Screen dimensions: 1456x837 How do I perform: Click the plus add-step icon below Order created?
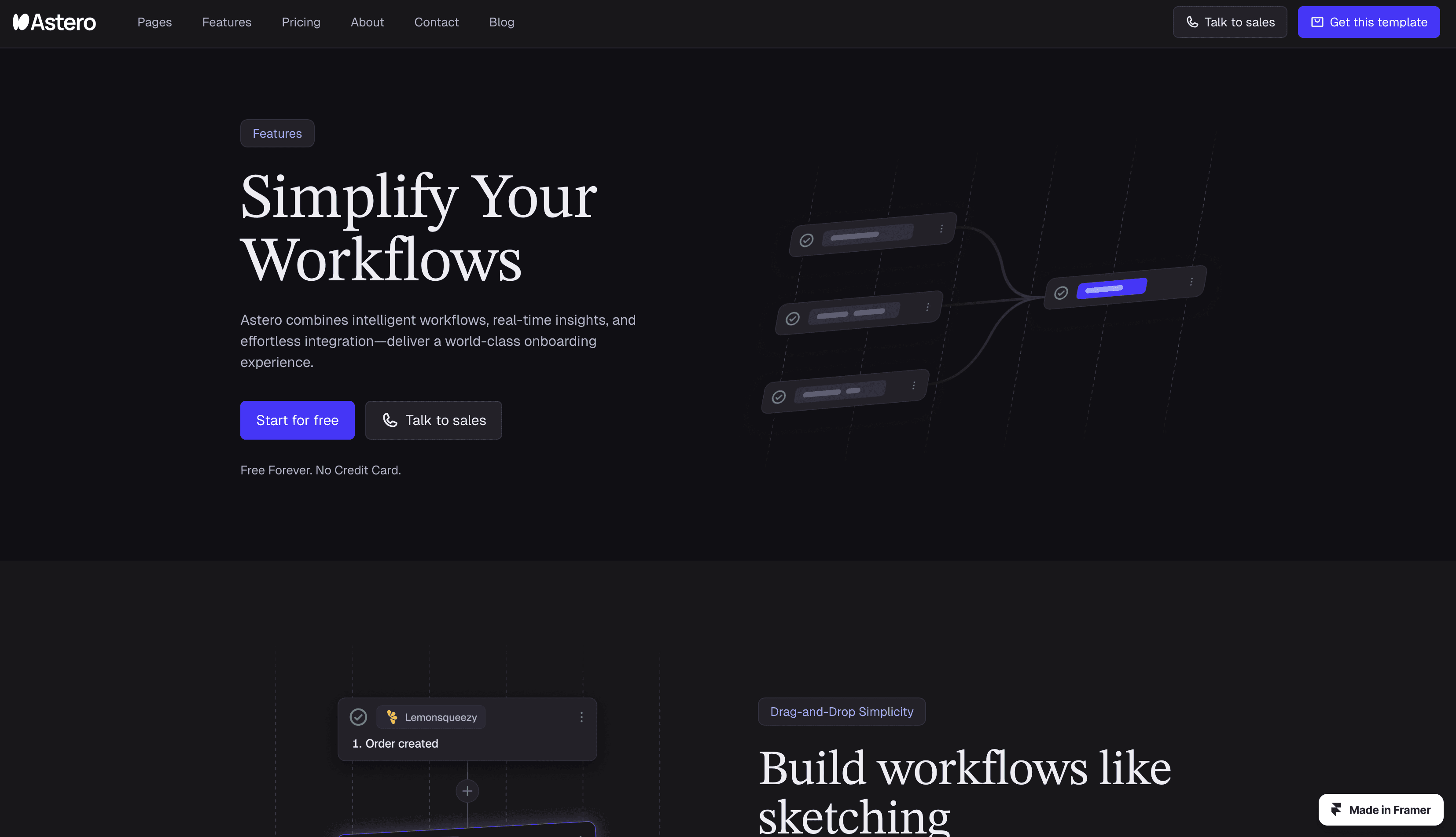pos(467,791)
